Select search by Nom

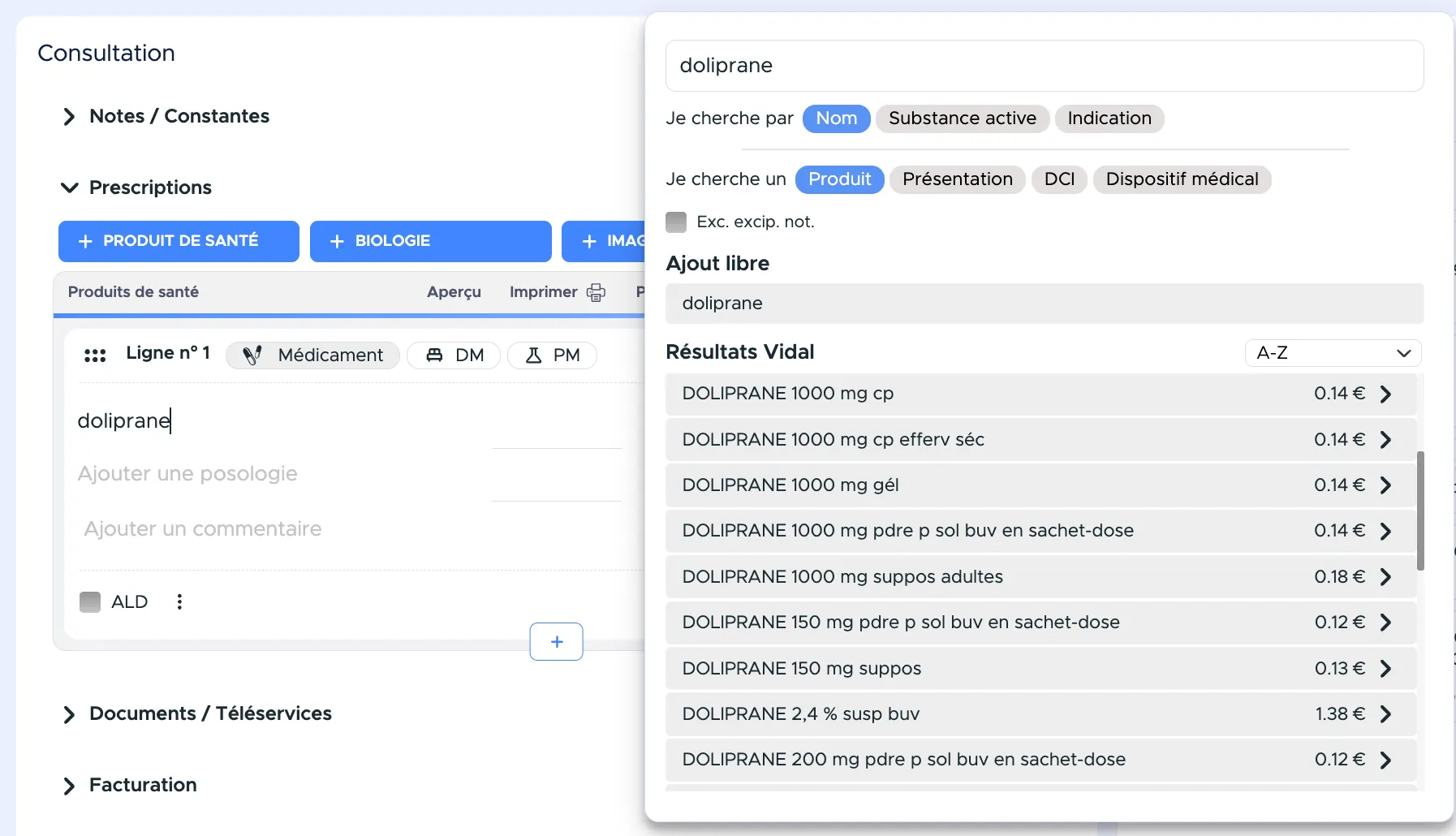(x=837, y=119)
